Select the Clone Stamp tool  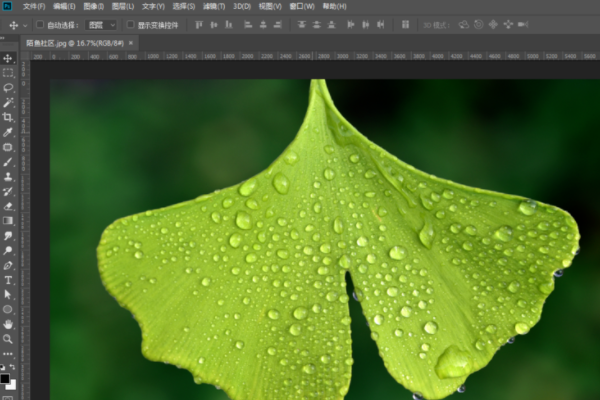8,176
